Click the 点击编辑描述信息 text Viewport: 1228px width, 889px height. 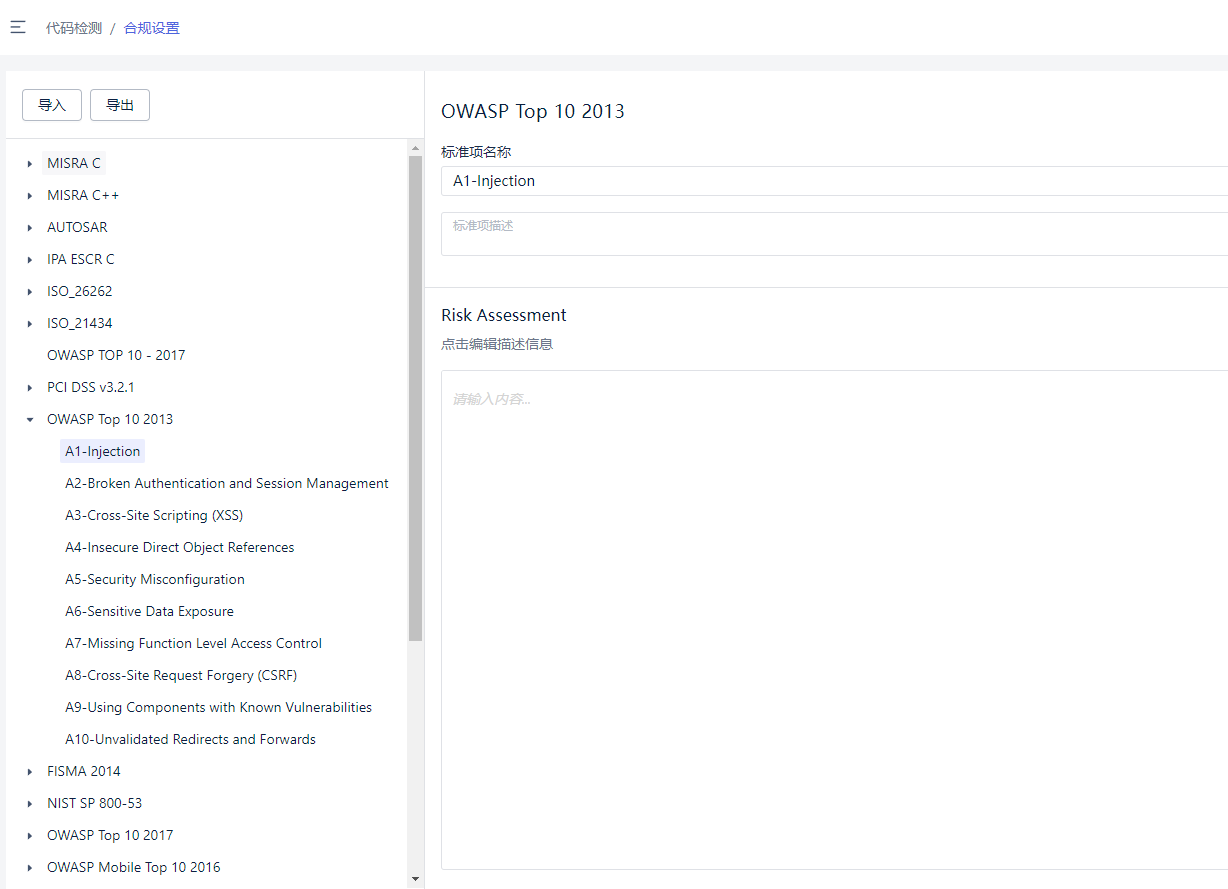pyautogui.click(x=497, y=344)
